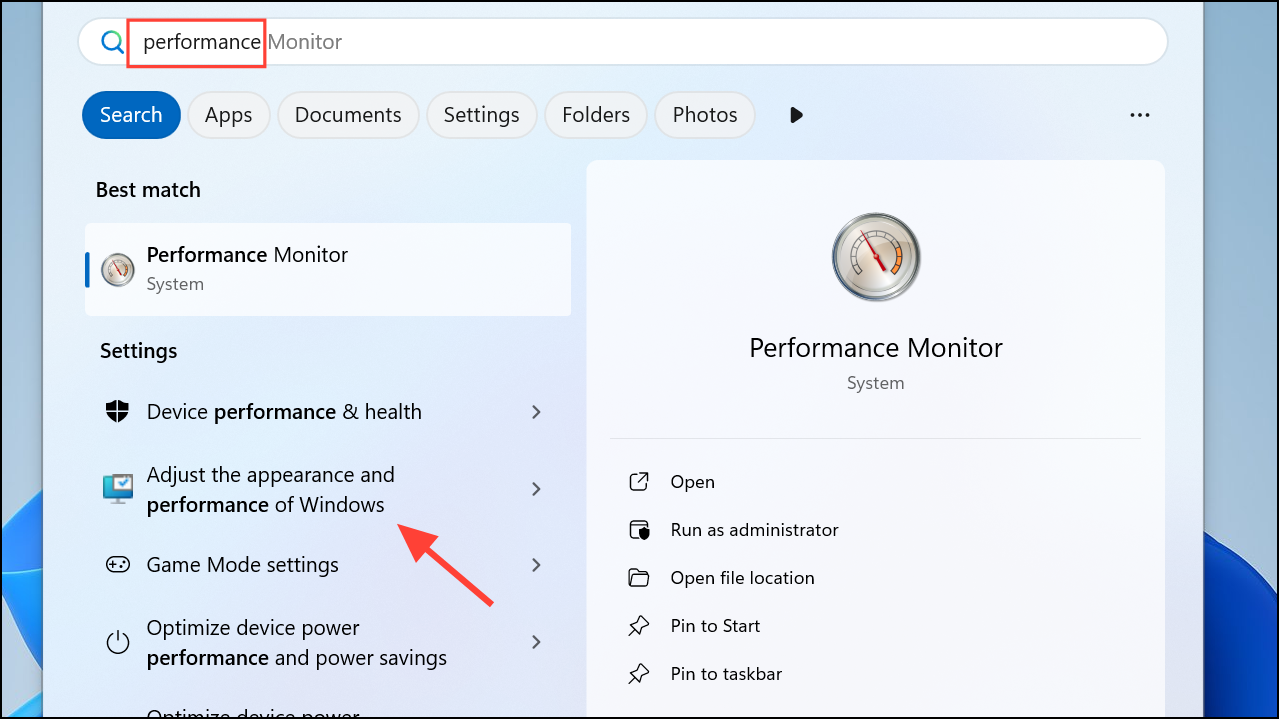Expand Optimize device power performance chevron
Screen dimensions: 1279x719
537,642
